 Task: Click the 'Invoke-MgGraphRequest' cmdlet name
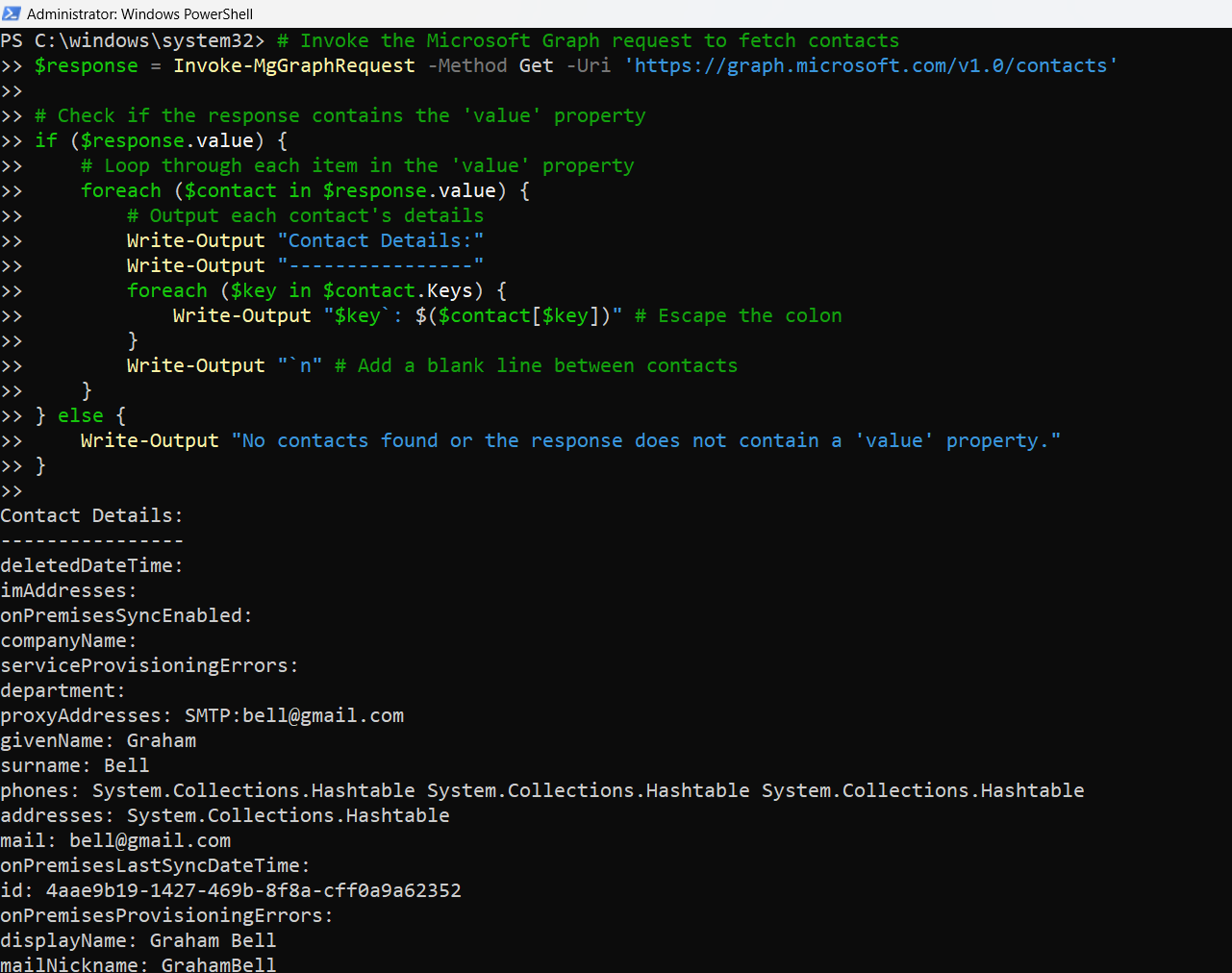(294, 65)
